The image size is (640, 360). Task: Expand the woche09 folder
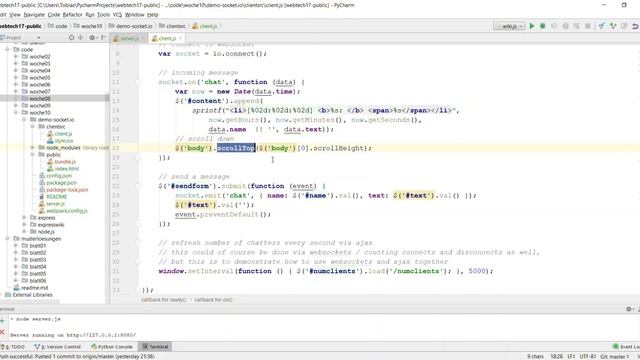click(x=16, y=106)
